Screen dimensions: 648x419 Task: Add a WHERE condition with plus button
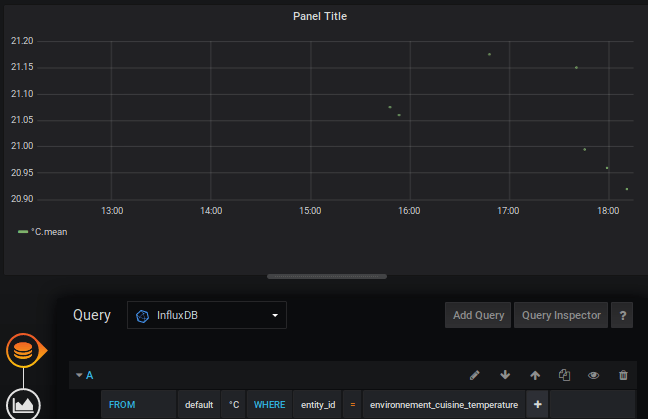coord(537,404)
